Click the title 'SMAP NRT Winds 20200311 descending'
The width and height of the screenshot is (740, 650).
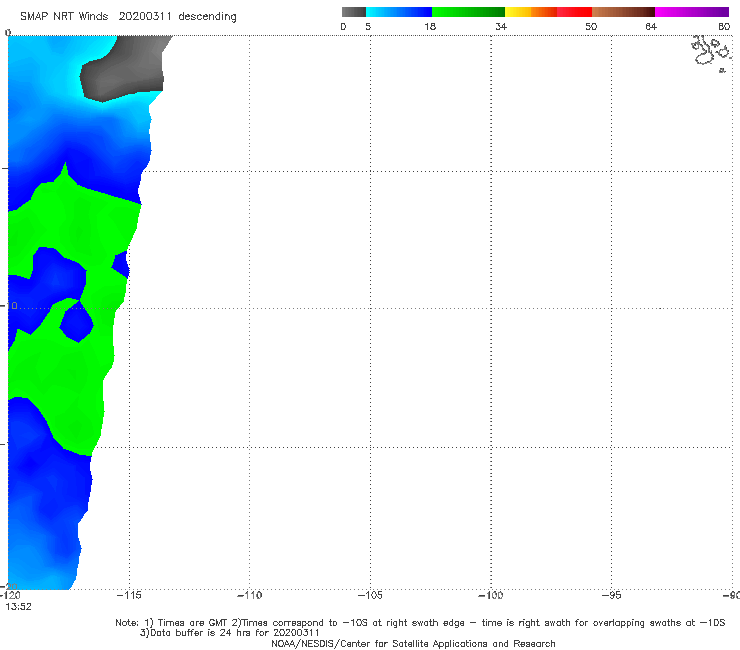pos(128,17)
